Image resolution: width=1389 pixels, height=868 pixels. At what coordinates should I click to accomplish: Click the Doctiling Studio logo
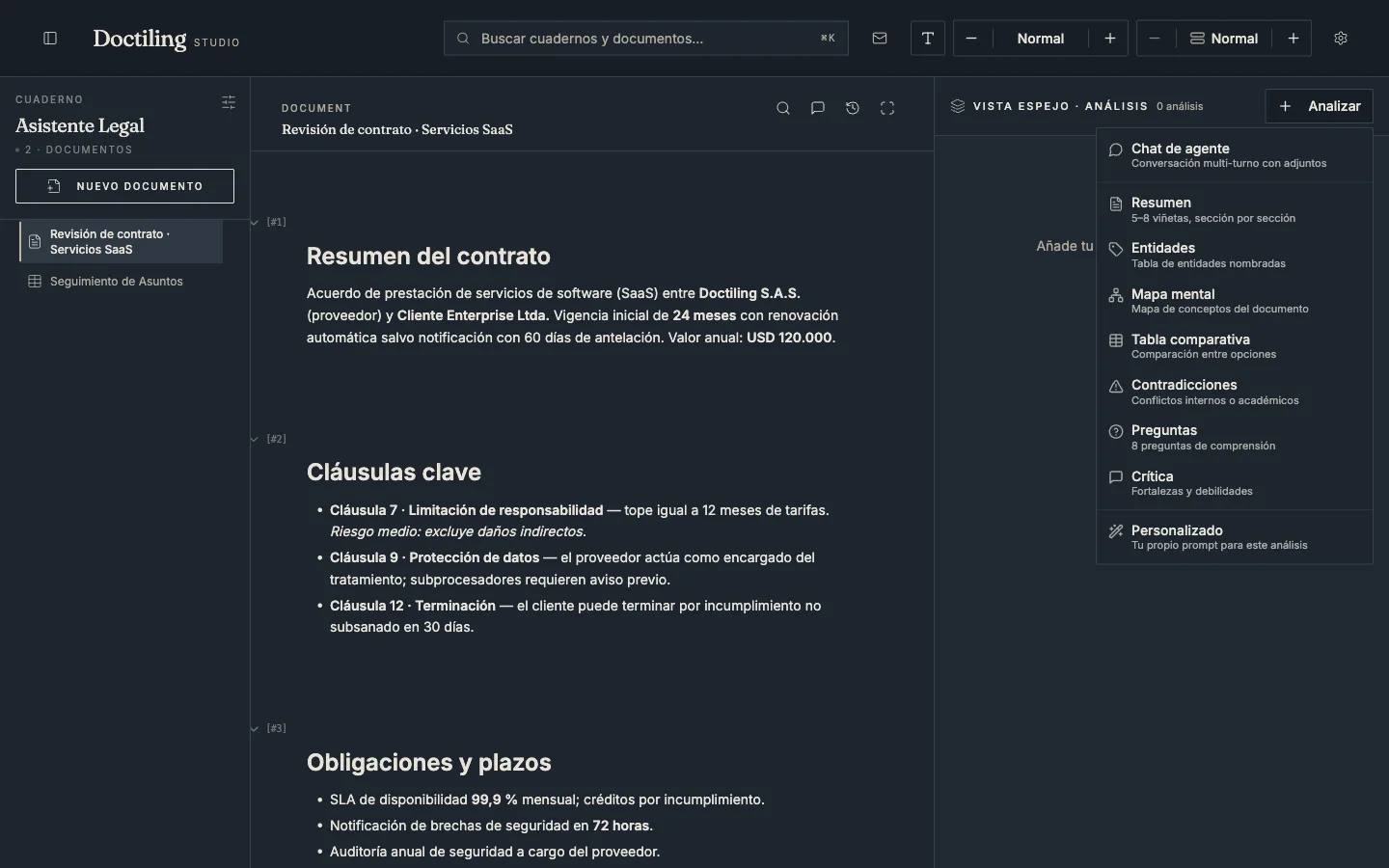pyautogui.click(x=166, y=39)
